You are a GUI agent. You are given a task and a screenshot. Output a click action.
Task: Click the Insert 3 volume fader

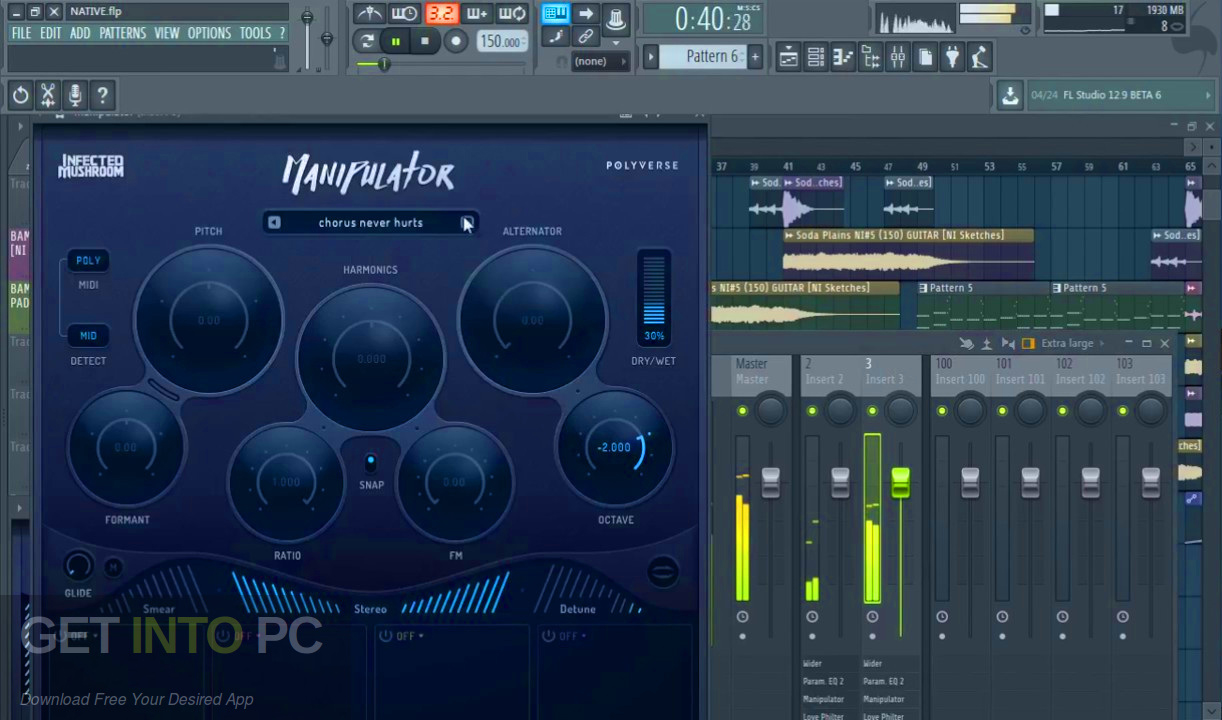point(900,482)
